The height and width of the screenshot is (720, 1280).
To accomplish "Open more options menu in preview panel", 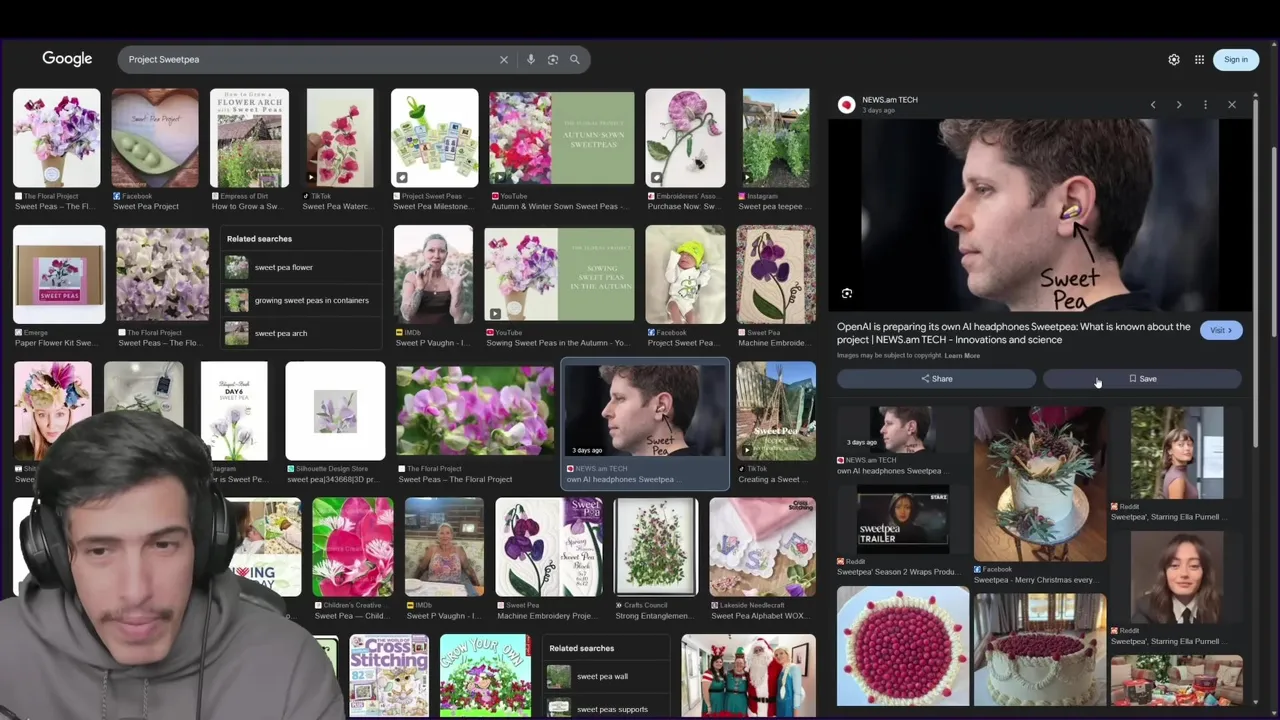I will click(x=1205, y=105).
